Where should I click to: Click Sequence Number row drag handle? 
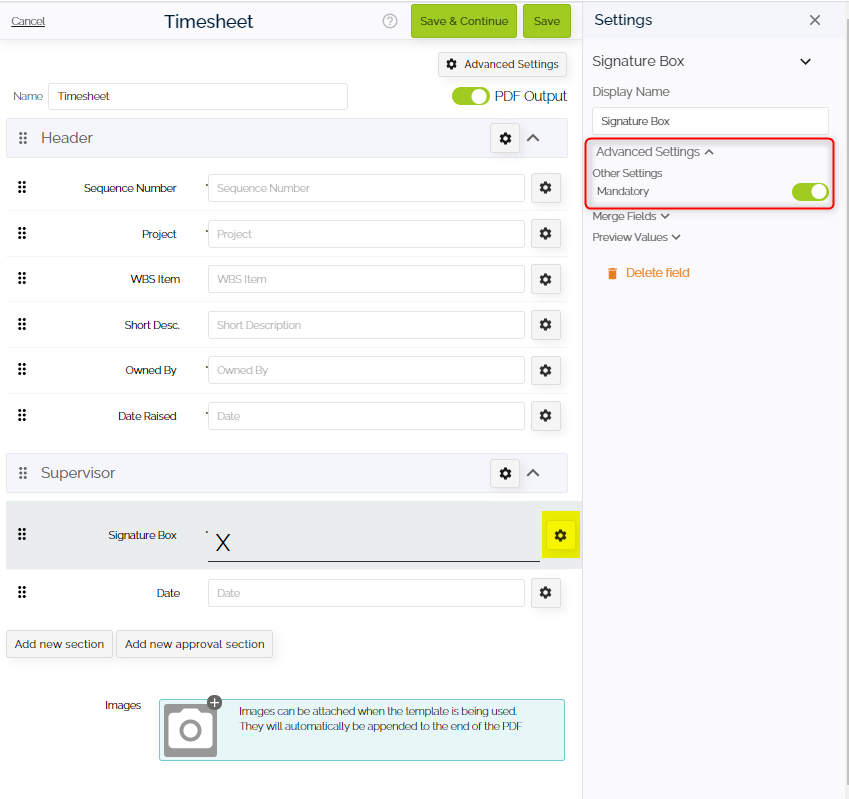click(x=22, y=187)
